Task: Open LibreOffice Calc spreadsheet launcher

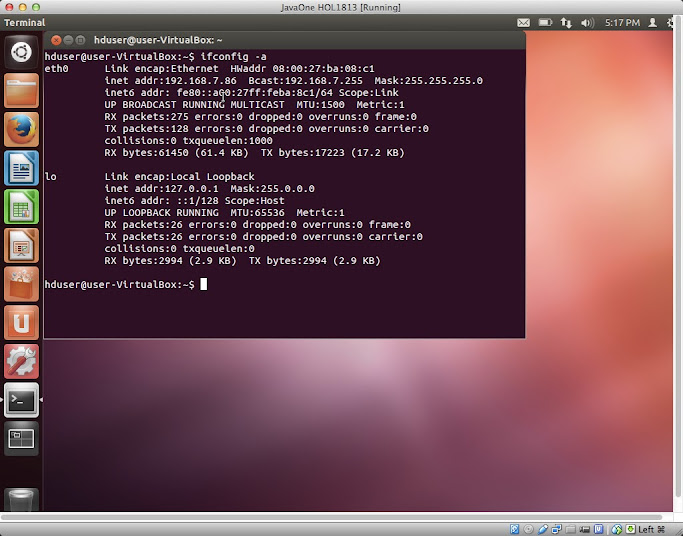Action: pos(21,207)
